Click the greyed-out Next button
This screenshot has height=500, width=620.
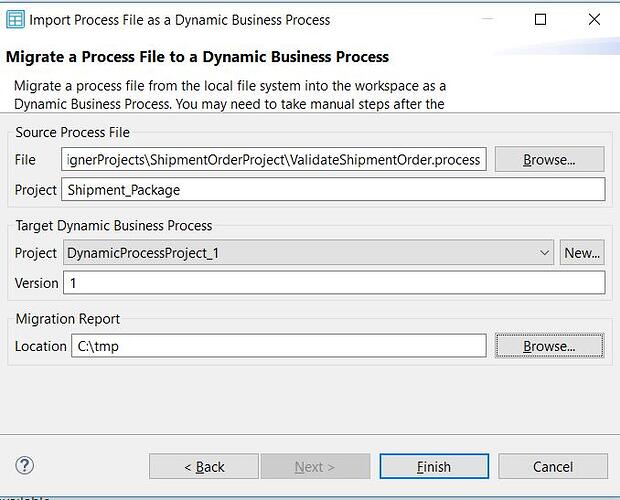(x=315, y=466)
